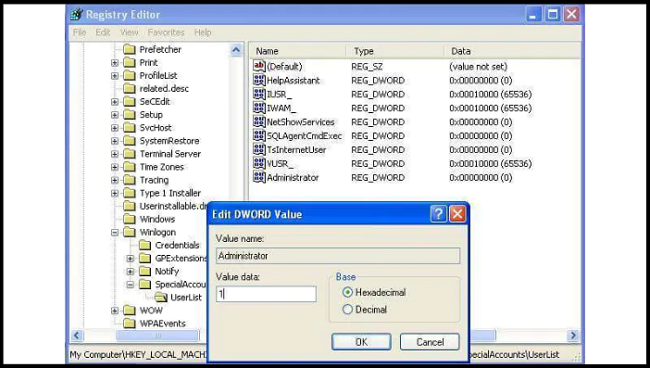This screenshot has height=368, width=650.
Task: Click inside the Value data field
Action: 266,294
